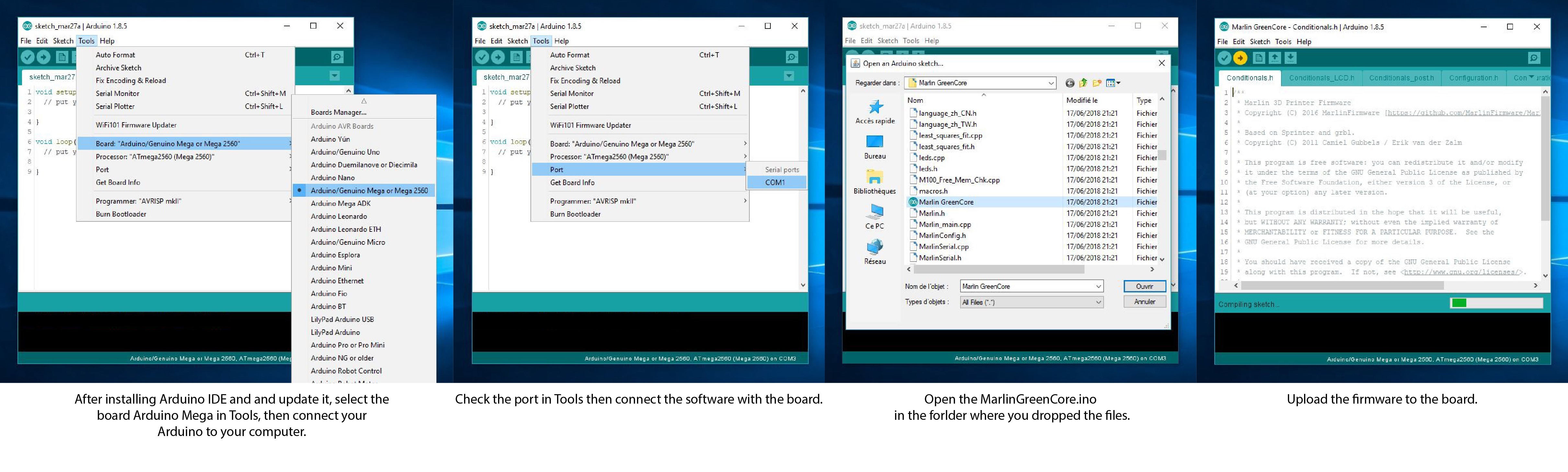
Task: Click Open sketch up-arrow icon in Marlin GreenCore window
Action: coord(1275,58)
